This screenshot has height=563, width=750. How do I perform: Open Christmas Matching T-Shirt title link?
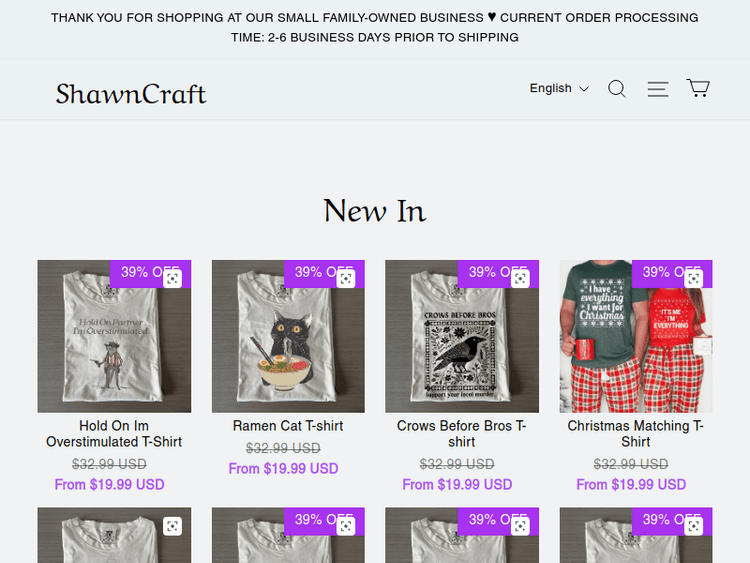click(x=635, y=434)
